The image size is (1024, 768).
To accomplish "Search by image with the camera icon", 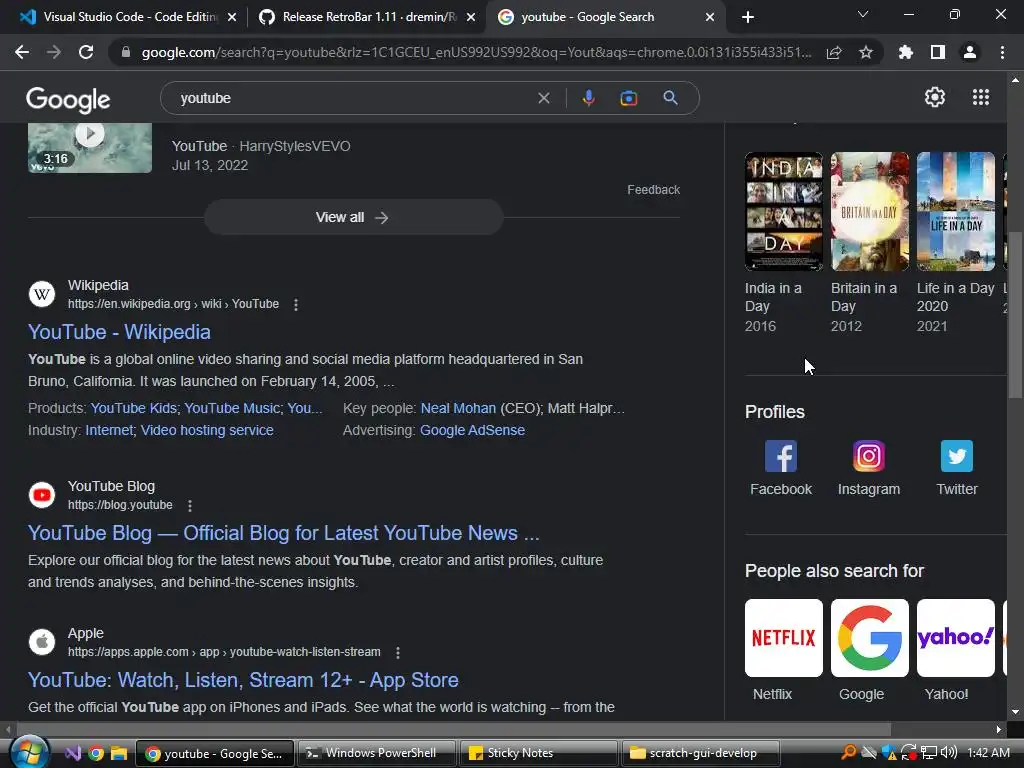I will 628,98.
